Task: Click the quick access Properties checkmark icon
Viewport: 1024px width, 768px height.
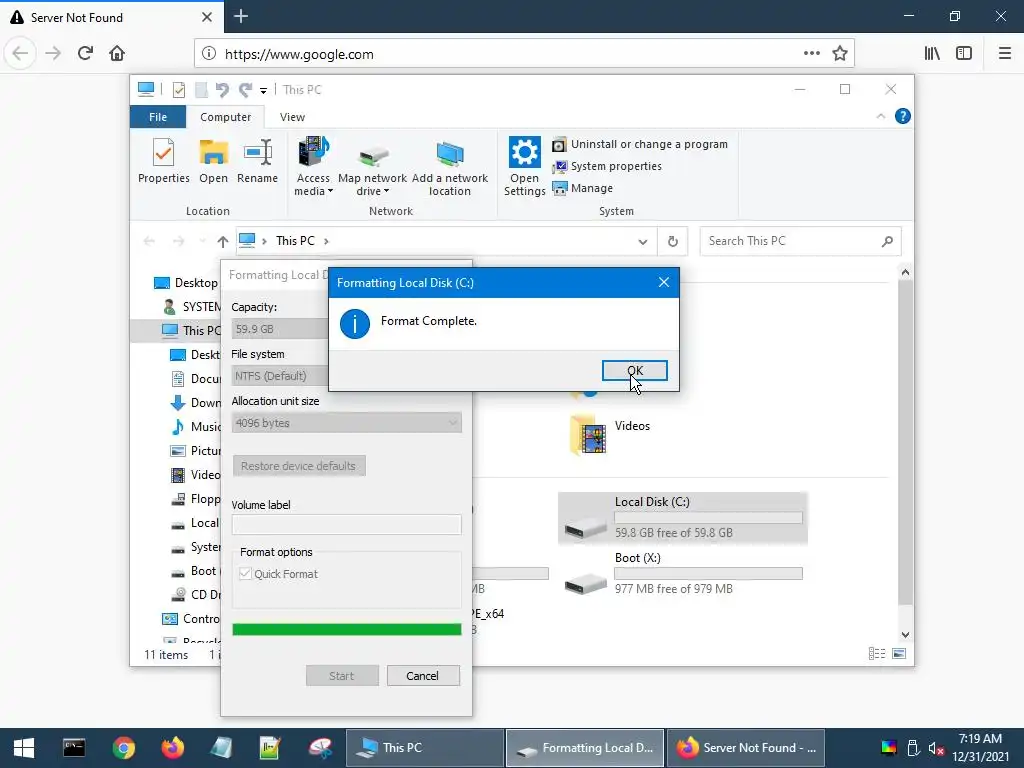Action: pyautogui.click(x=178, y=89)
